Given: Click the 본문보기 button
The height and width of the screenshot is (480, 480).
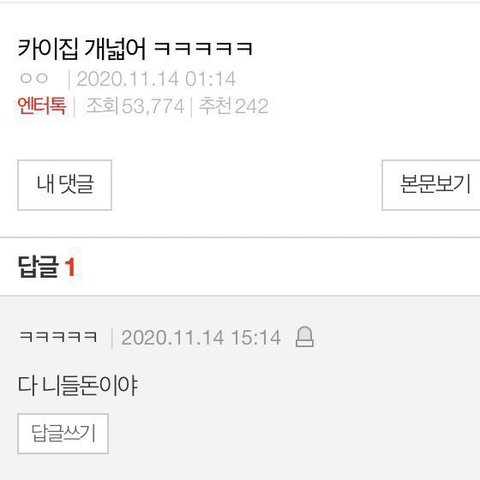Looking at the screenshot, I should [x=431, y=185].
